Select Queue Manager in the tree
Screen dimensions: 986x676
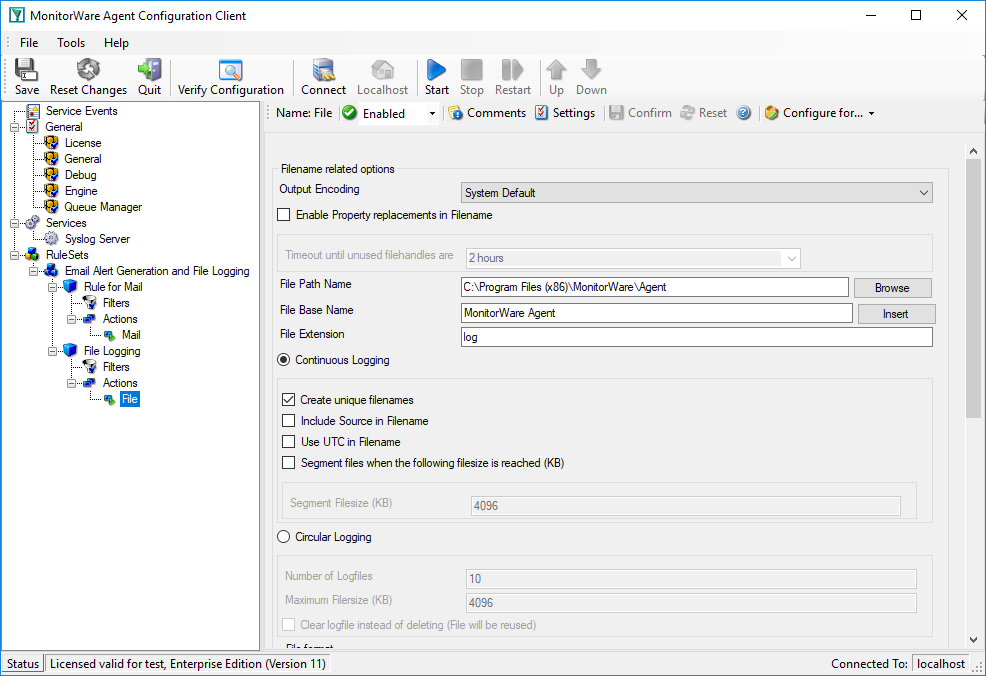coord(103,207)
